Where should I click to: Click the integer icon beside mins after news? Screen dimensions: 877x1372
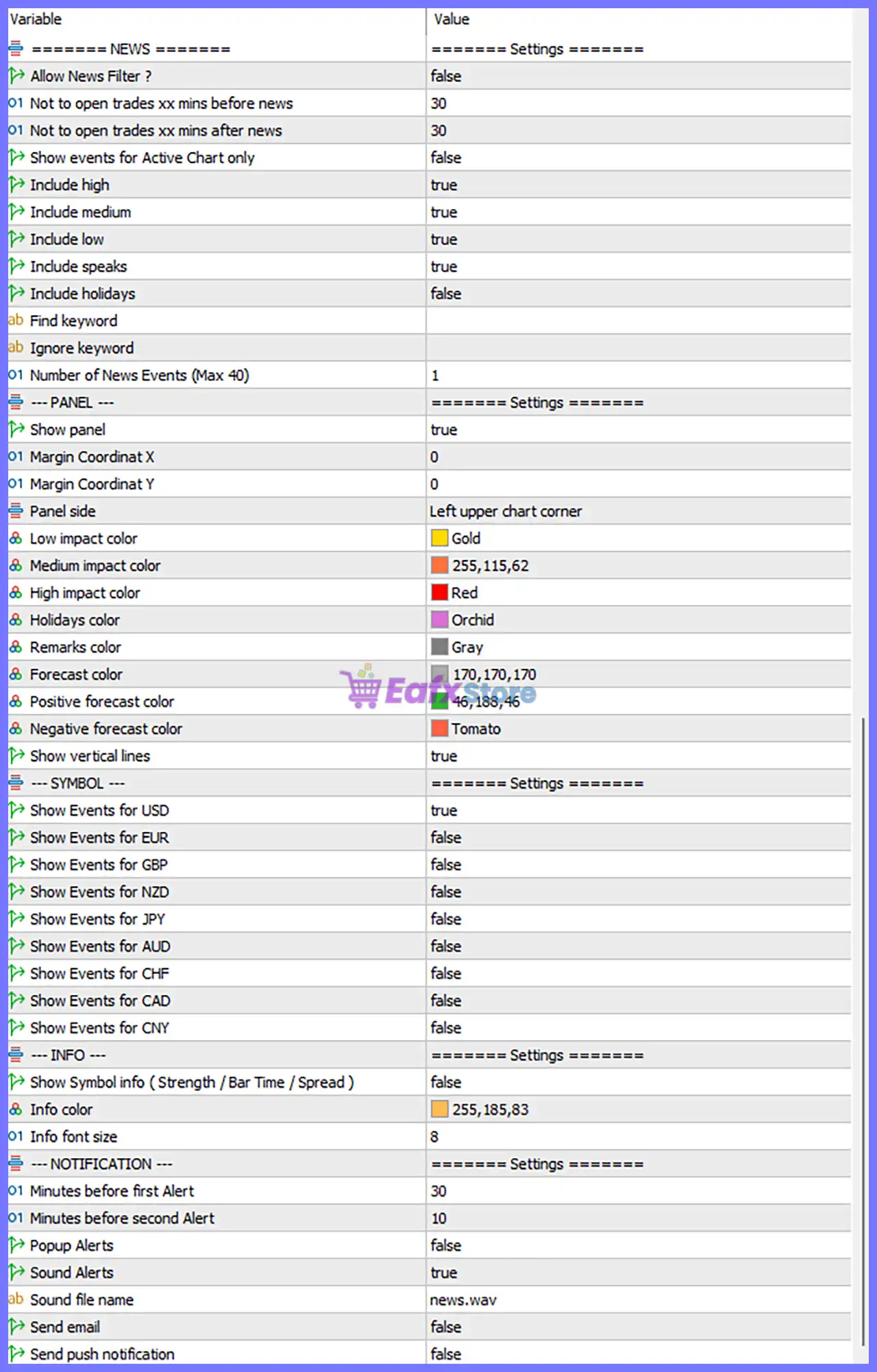coord(16,130)
